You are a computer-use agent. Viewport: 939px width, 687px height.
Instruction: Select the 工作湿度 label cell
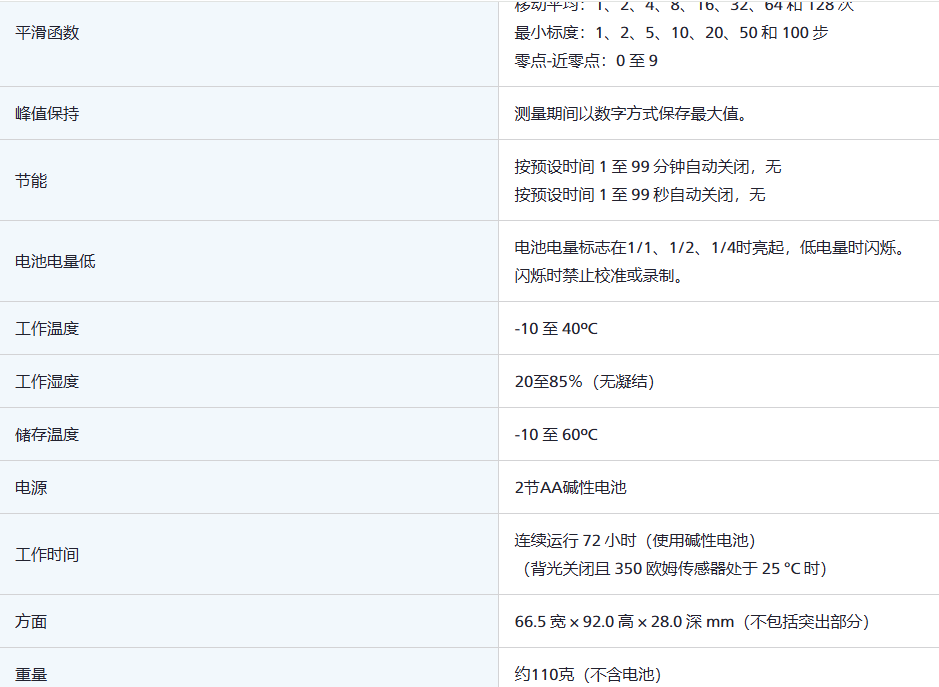click(x=47, y=382)
